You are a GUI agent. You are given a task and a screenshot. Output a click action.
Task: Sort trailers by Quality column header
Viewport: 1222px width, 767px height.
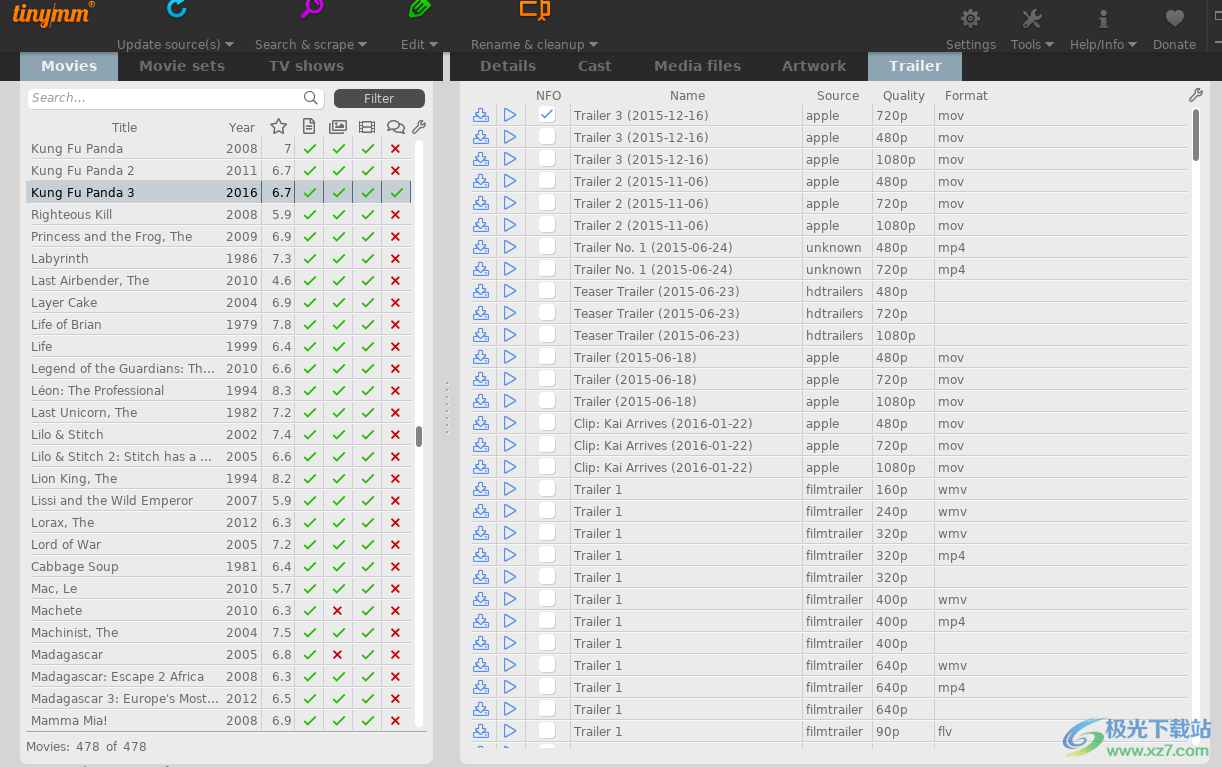(x=904, y=95)
